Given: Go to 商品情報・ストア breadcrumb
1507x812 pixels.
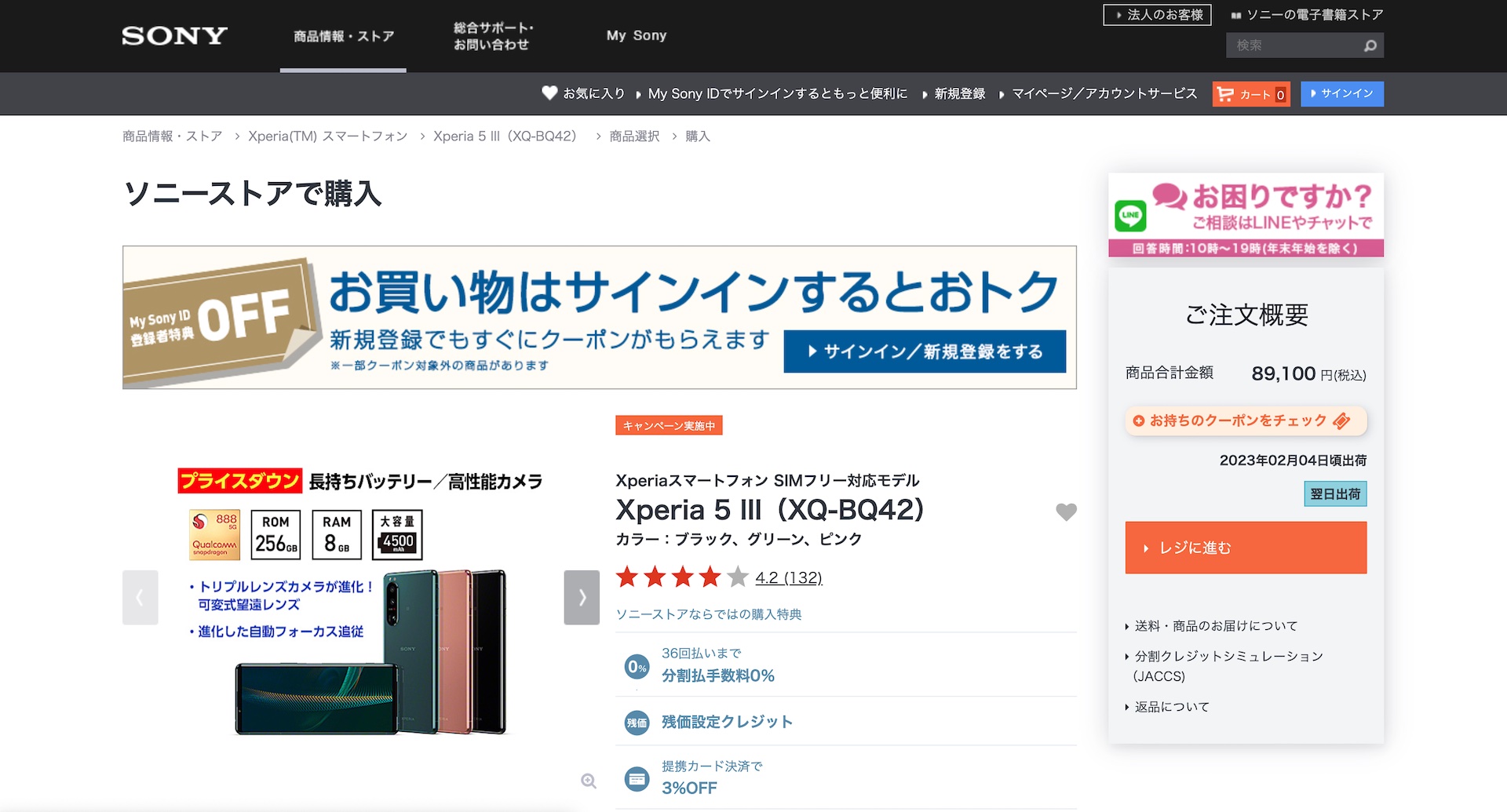Looking at the screenshot, I should (173, 136).
